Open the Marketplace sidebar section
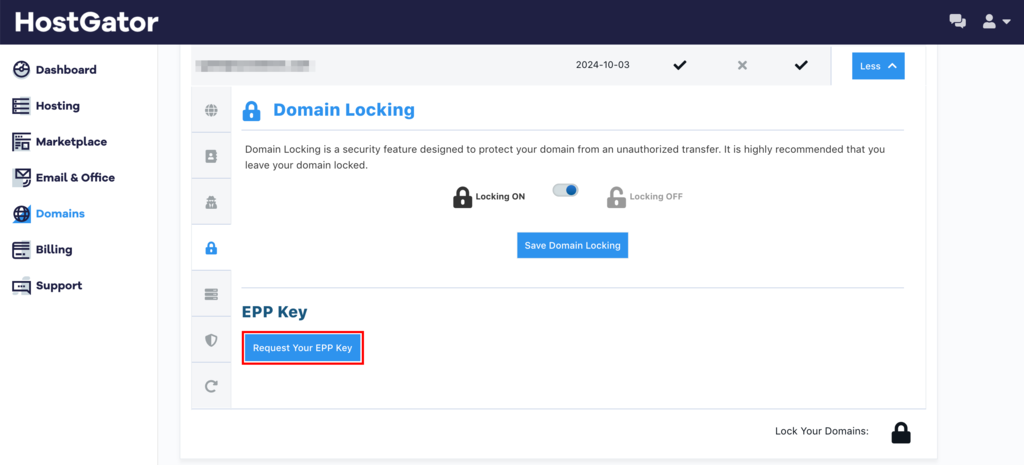 tap(71, 142)
